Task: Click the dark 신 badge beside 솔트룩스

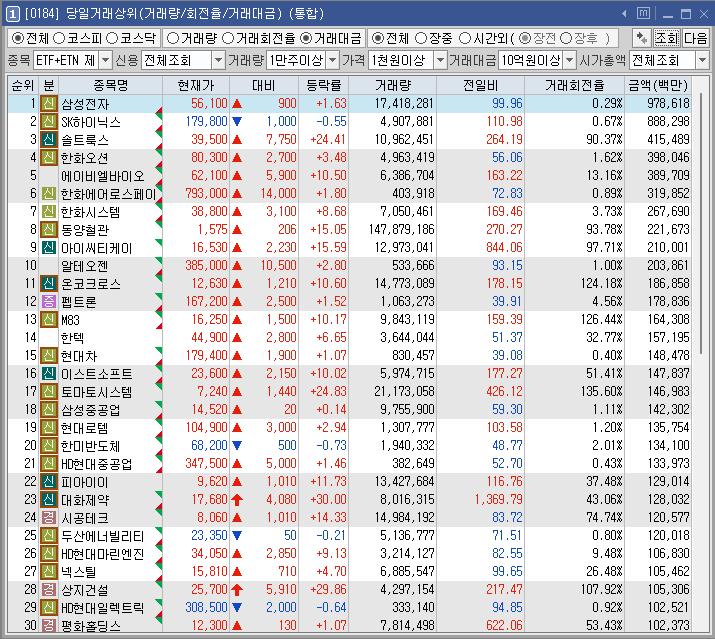Action: (48, 140)
